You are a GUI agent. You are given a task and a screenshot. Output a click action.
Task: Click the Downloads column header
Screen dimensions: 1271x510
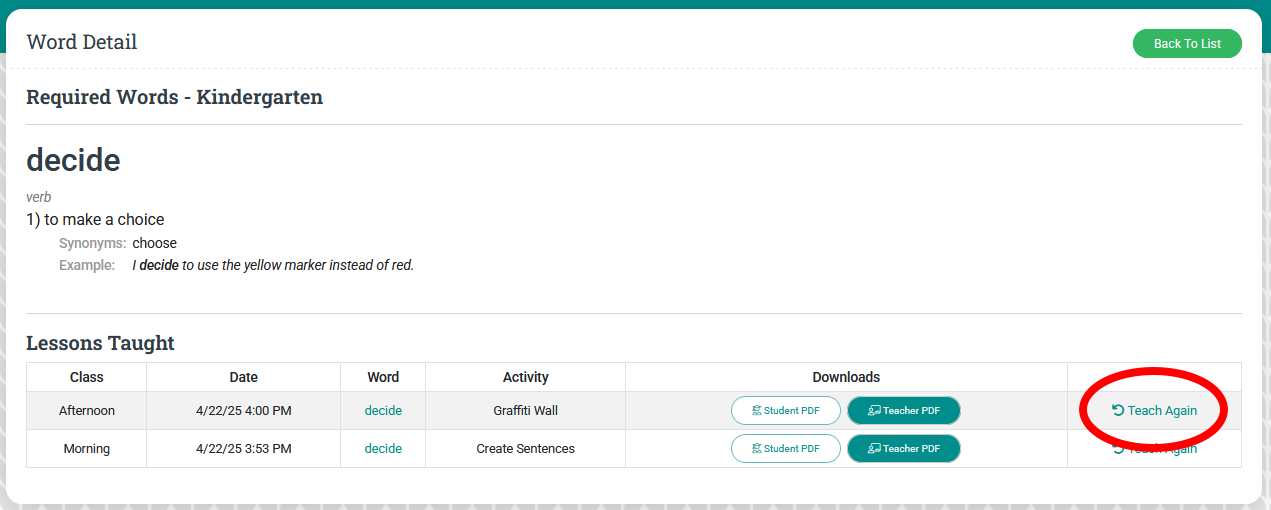[x=846, y=377]
